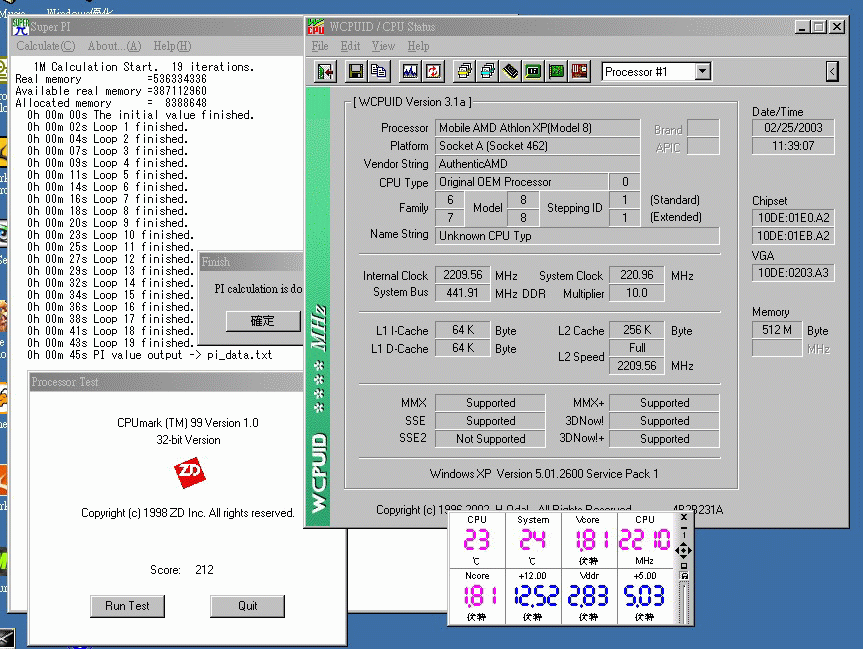
Task: Click the red motherboard icon
Action: [x=580, y=72]
